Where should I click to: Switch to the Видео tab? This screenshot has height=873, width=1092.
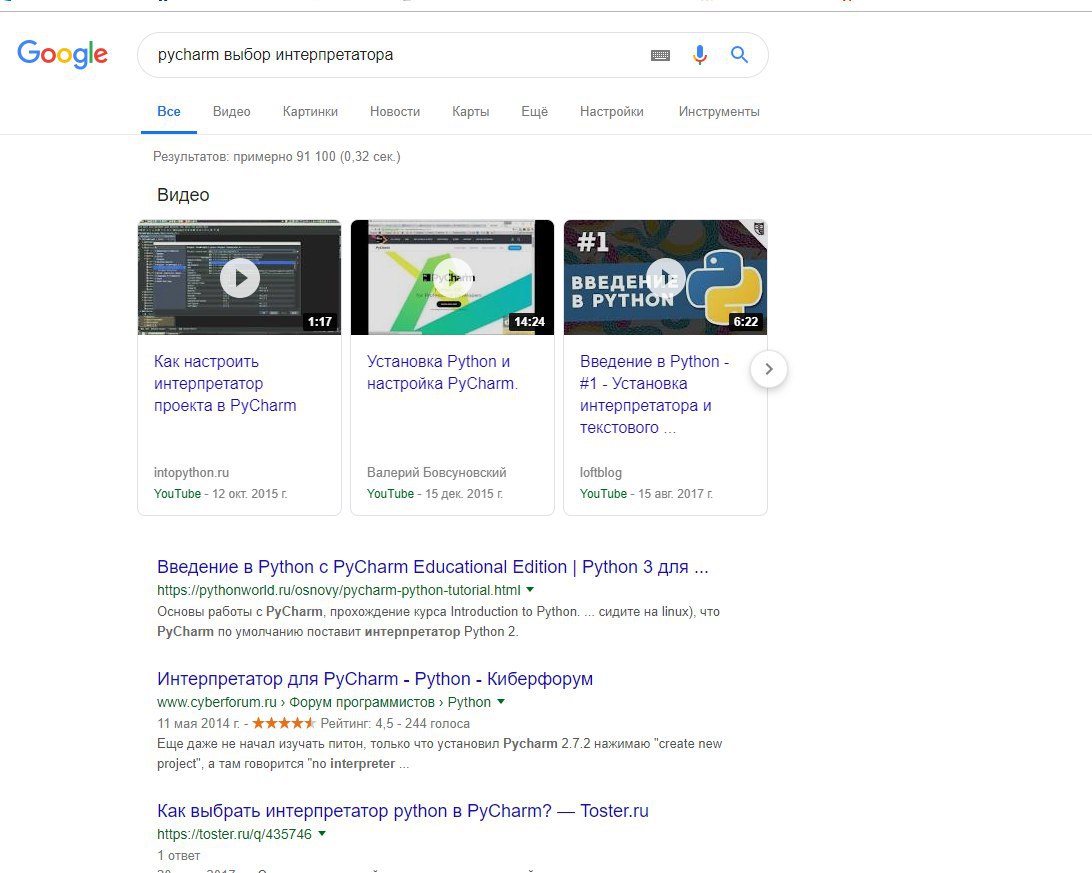[232, 111]
